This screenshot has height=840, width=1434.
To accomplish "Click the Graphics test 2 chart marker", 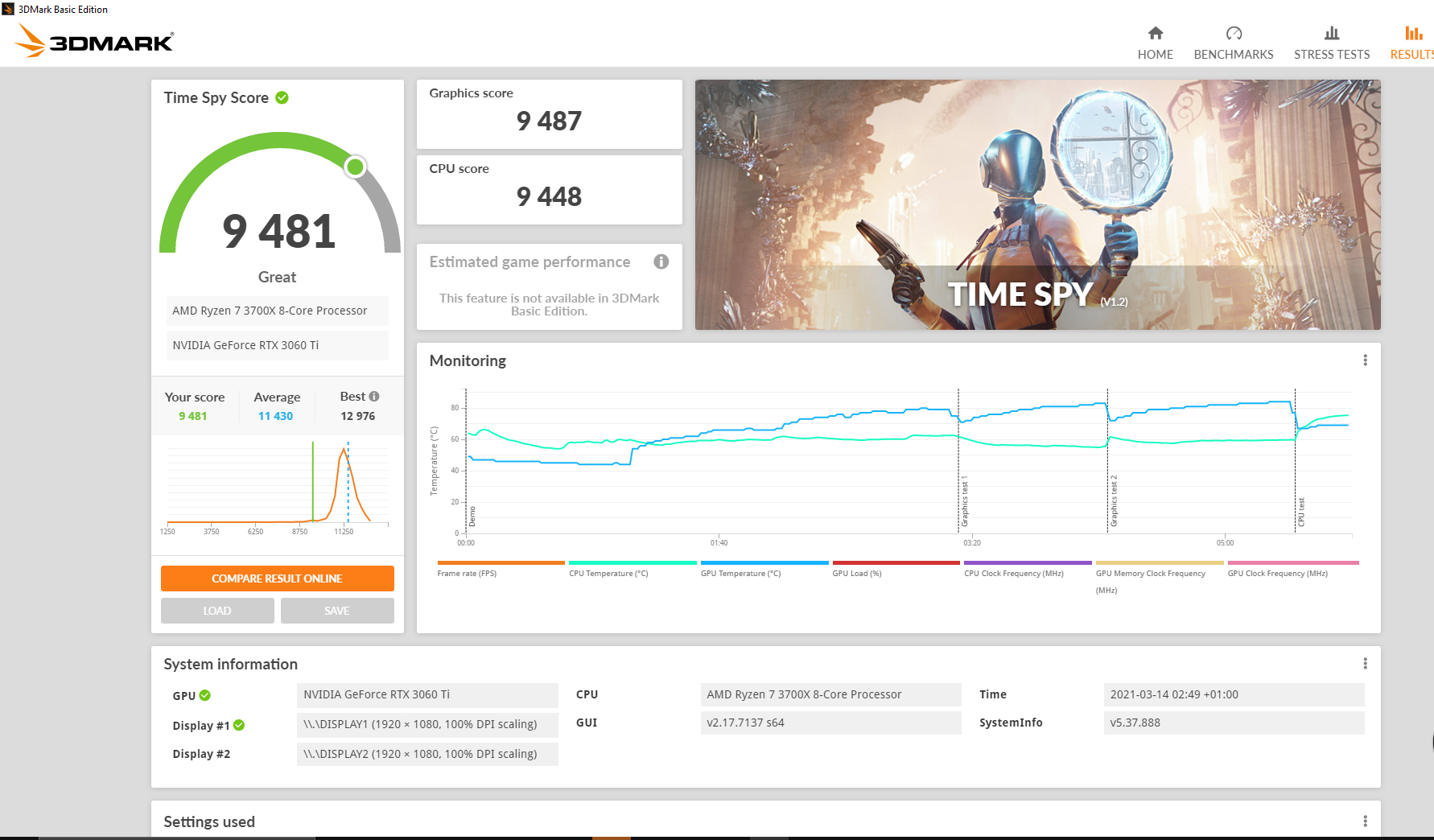I will click(1114, 501).
